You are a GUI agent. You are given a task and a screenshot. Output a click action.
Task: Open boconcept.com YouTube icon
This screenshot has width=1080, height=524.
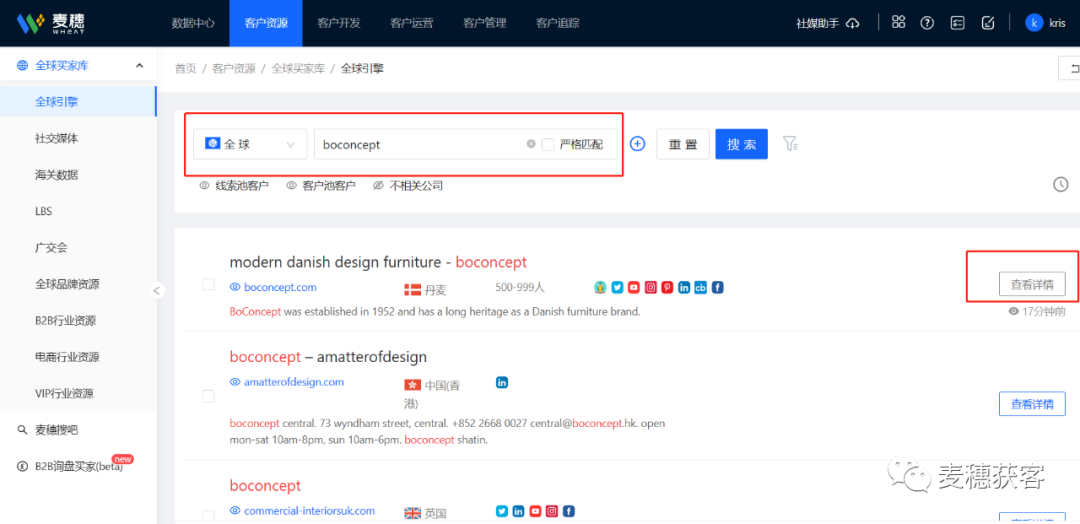click(634, 287)
